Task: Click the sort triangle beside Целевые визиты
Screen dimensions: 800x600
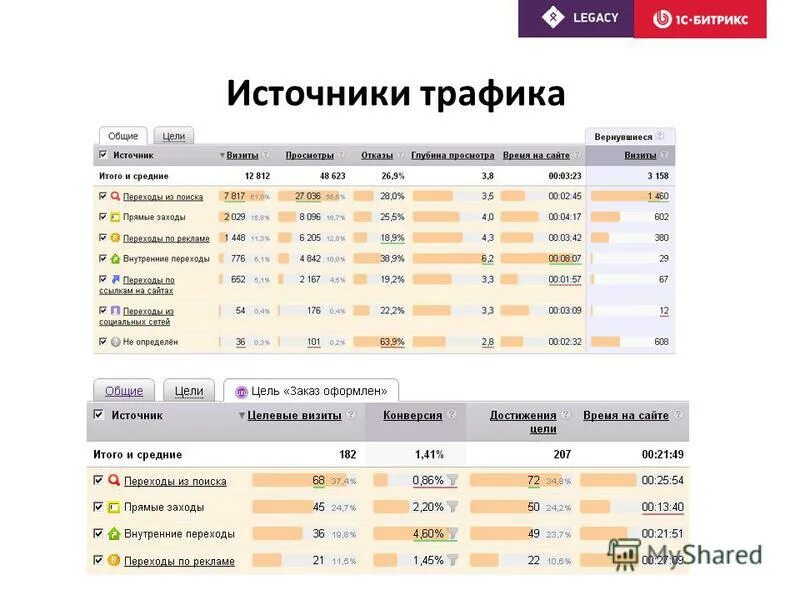Action: click(x=243, y=414)
